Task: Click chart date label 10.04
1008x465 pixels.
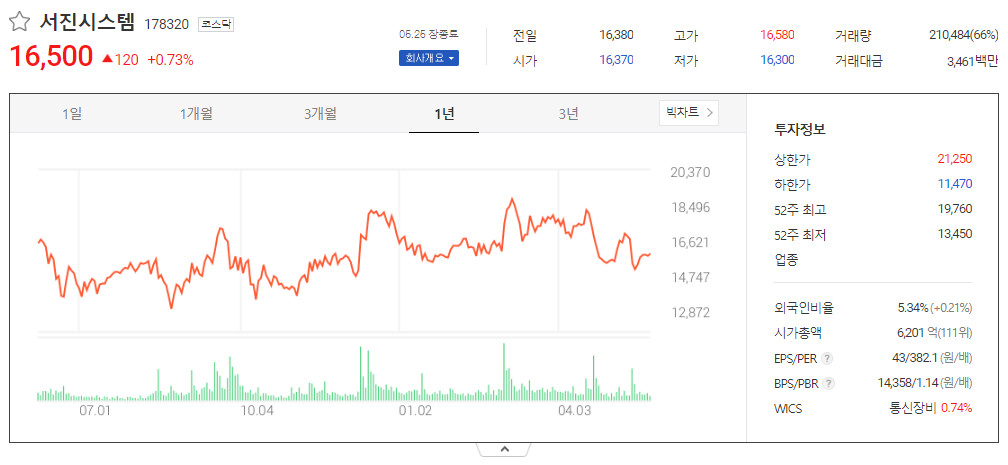Action: pos(256,410)
